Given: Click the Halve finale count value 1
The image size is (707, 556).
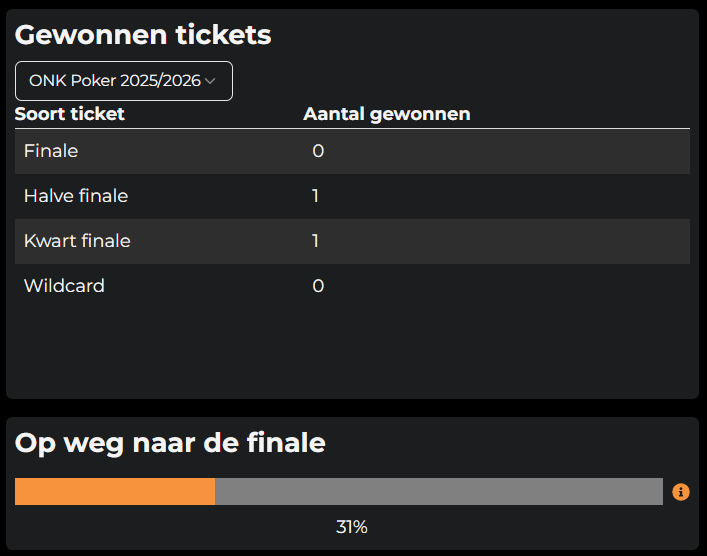Looking at the screenshot, I should [315, 196].
